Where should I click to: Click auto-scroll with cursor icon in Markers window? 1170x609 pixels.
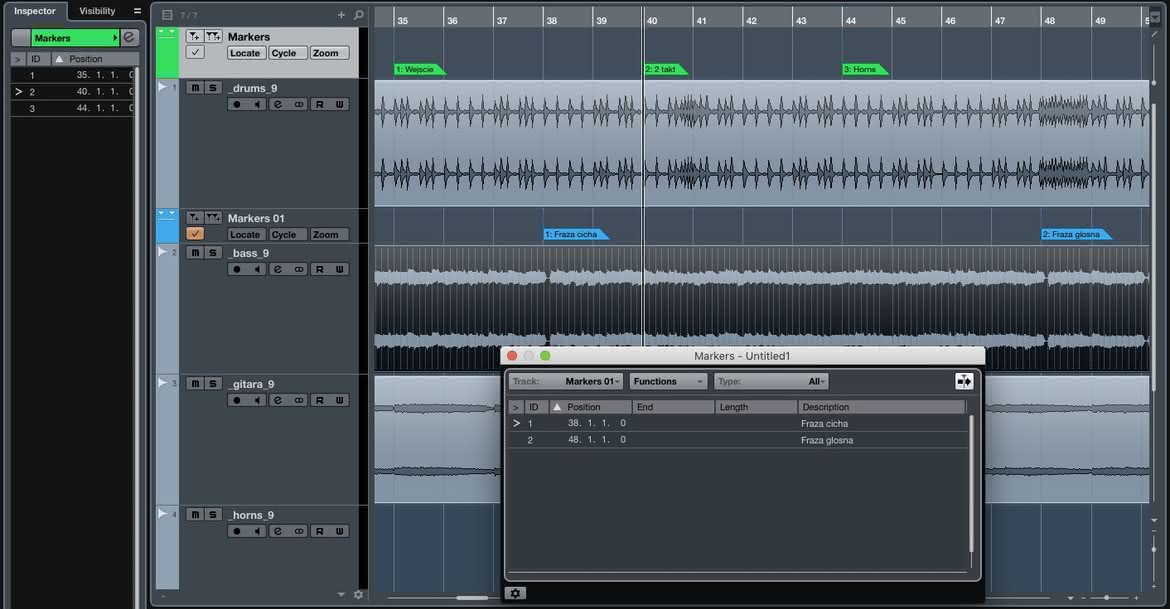(x=964, y=381)
